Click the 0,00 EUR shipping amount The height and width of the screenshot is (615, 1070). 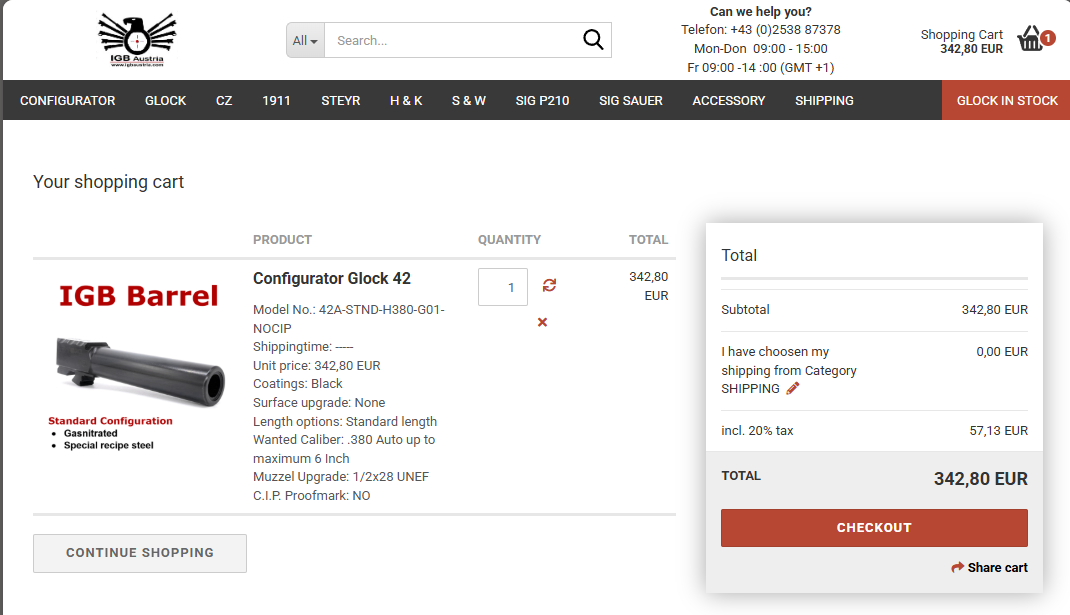(1002, 352)
